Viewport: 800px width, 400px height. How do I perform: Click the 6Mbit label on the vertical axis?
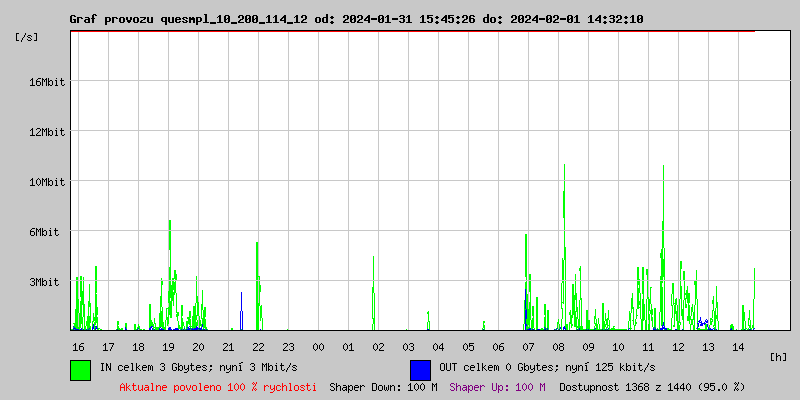coord(44,232)
